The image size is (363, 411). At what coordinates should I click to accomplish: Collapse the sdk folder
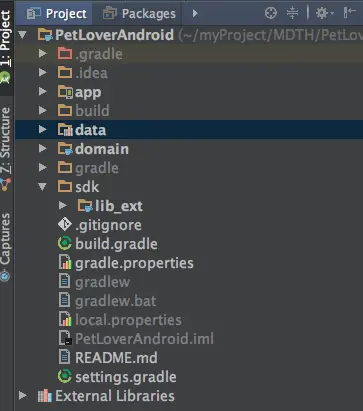[x=42, y=187]
